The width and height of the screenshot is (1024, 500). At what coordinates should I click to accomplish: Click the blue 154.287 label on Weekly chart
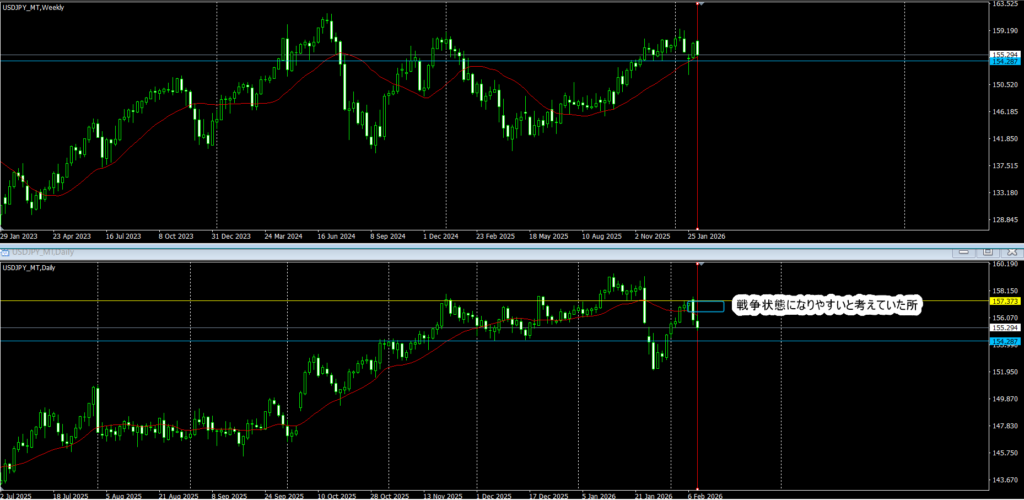[x=1005, y=62]
